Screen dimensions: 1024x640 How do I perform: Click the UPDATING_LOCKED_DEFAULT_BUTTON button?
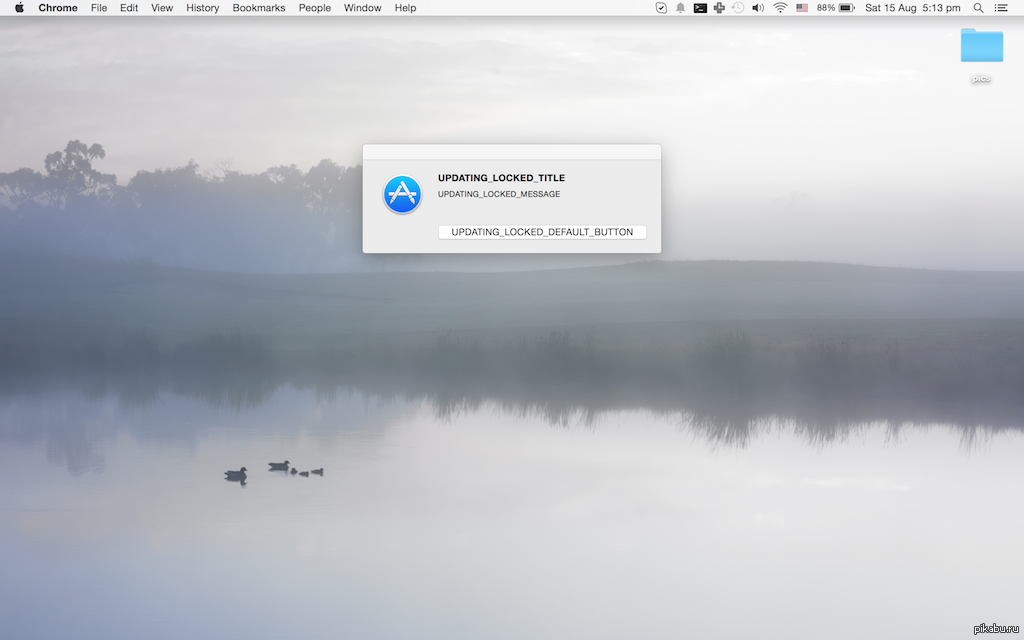[x=542, y=232]
